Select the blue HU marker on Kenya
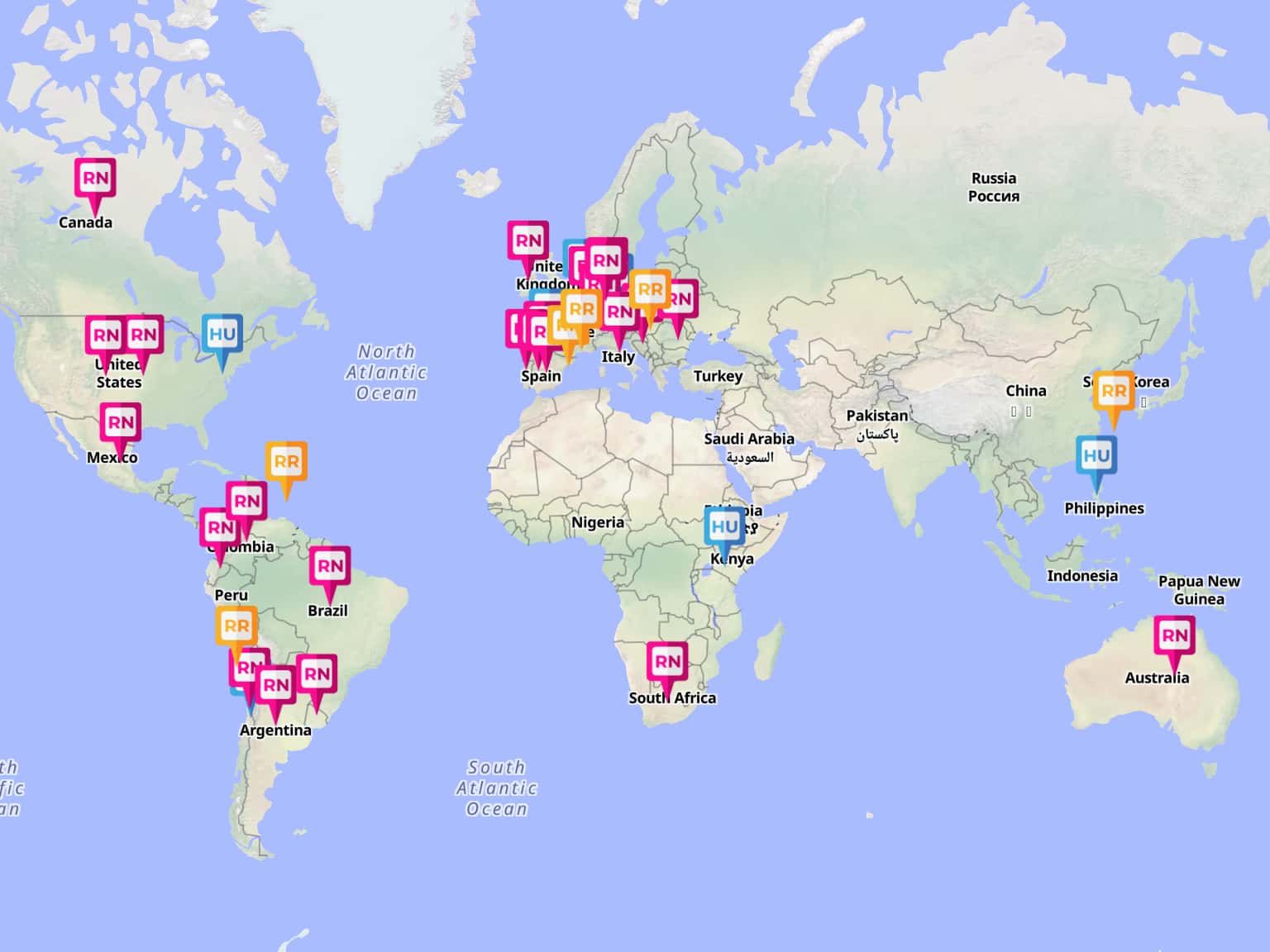Viewport: 1270px width, 952px height. pyautogui.click(x=724, y=527)
